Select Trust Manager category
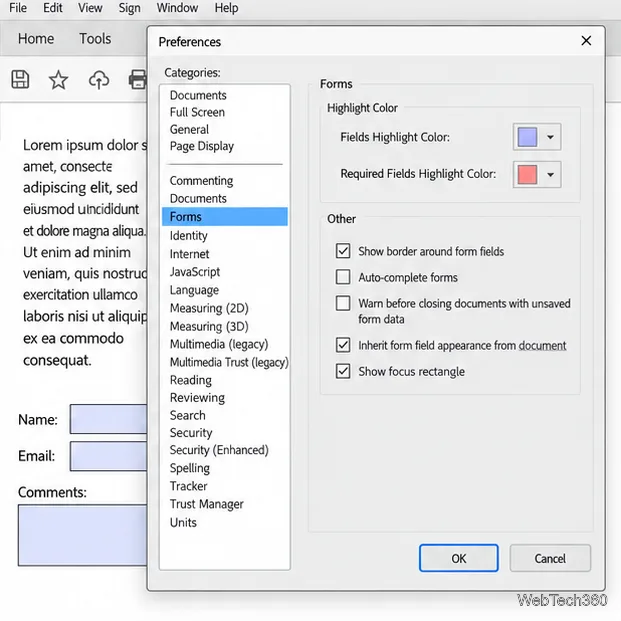Viewport: 621px width, 621px height. coord(206,504)
